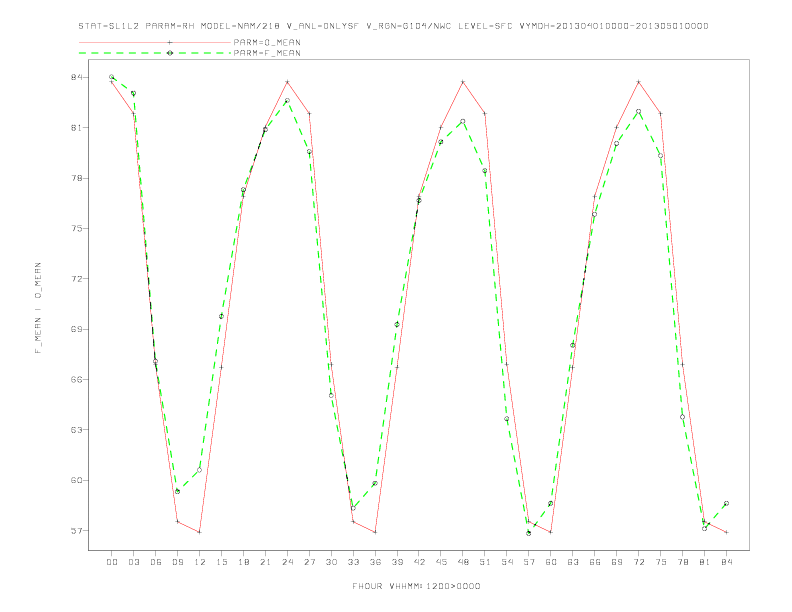Click the y-axis tick label 57
Image resolution: width=792 pixels, height=612 pixels.
click(77, 531)
